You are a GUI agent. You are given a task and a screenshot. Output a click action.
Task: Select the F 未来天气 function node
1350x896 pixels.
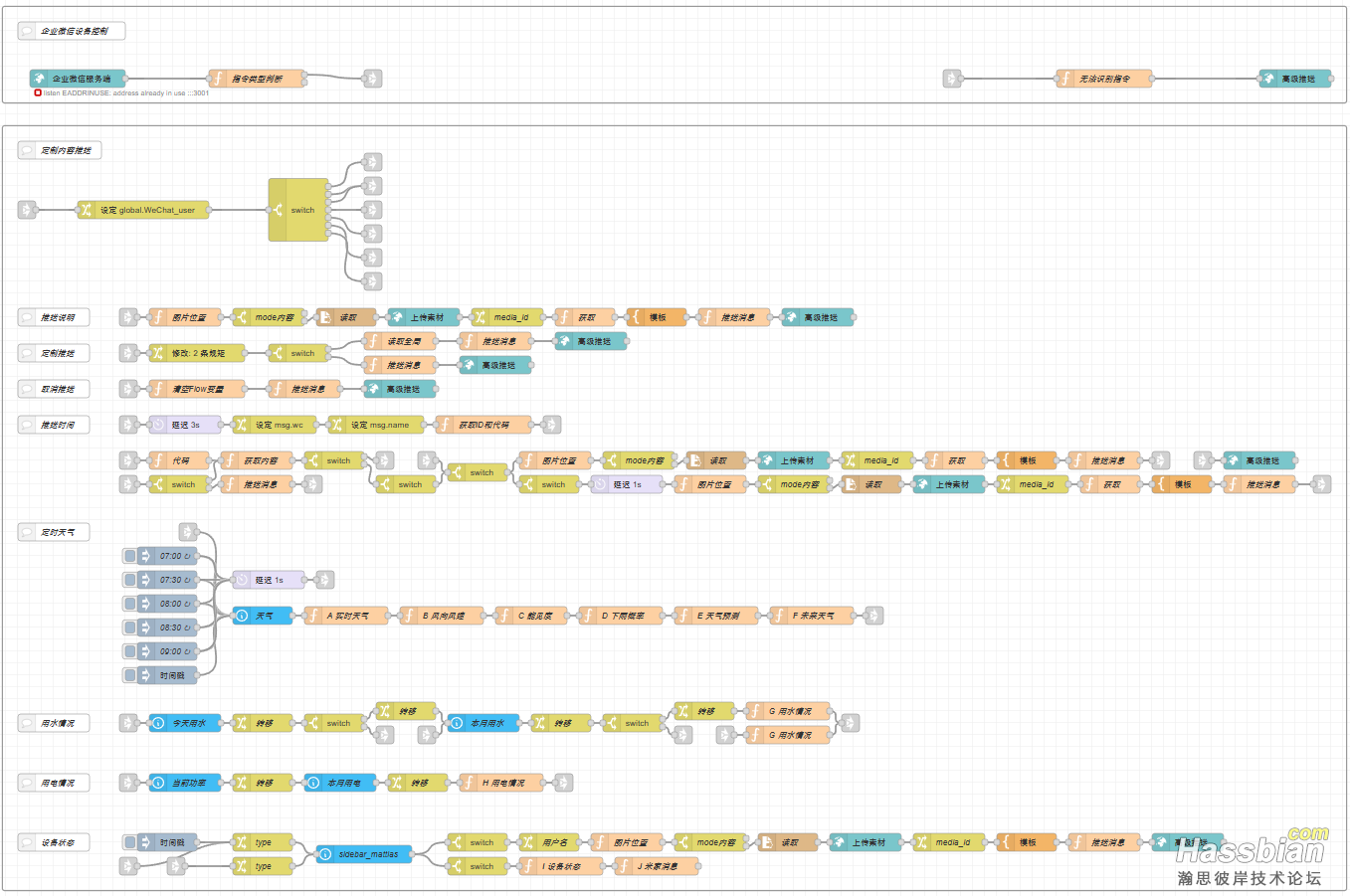click(812, 616)
